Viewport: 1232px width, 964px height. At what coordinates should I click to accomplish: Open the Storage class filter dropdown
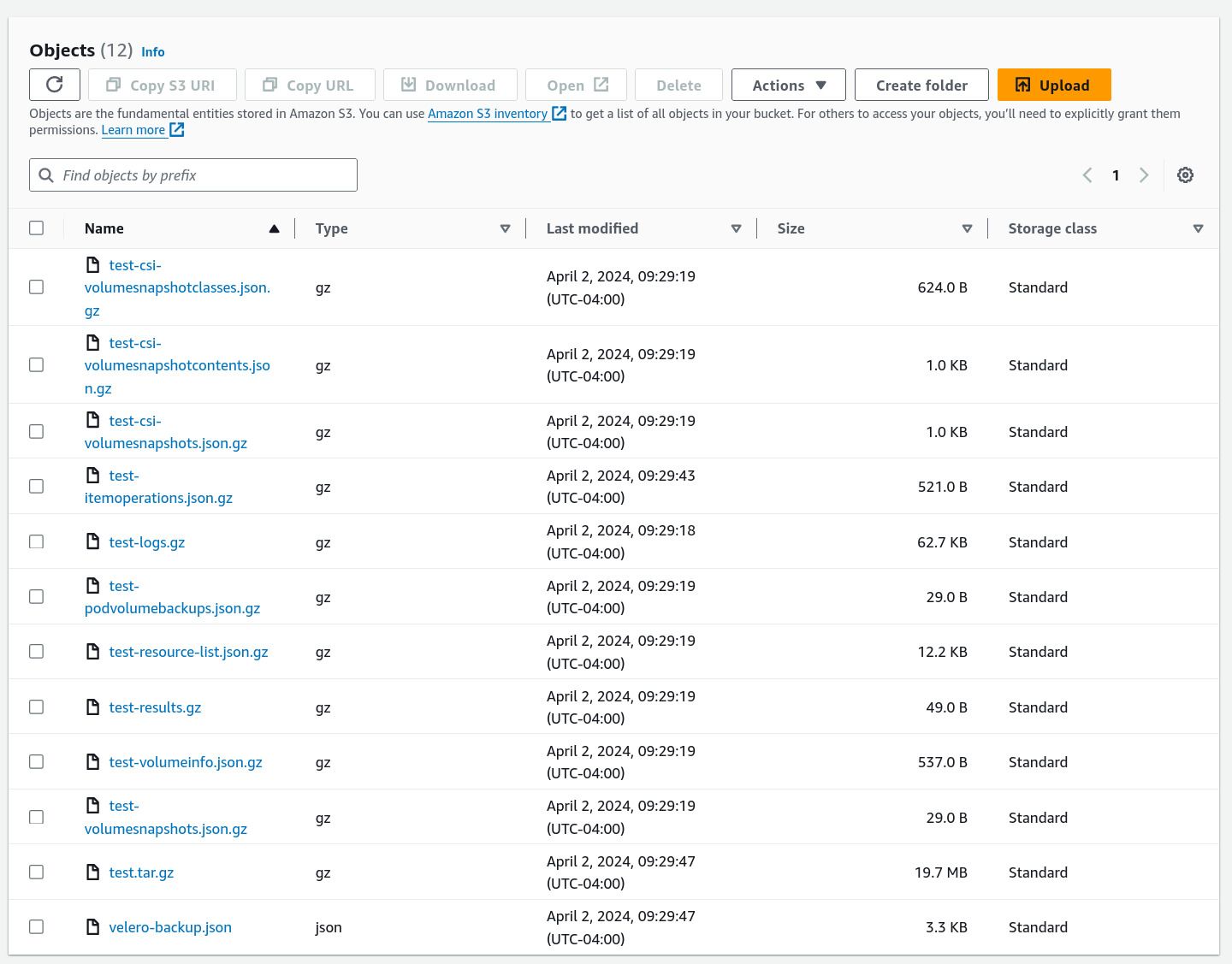(x=1198, y=228)
